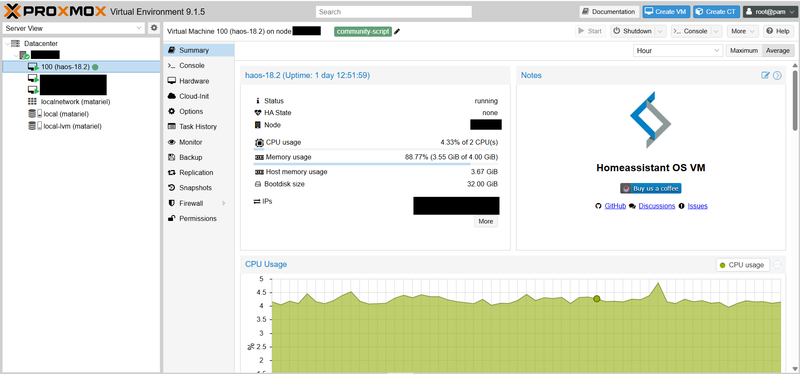
Task: Click the GitHub octocat icon
Action: click(x=599, y=206)
